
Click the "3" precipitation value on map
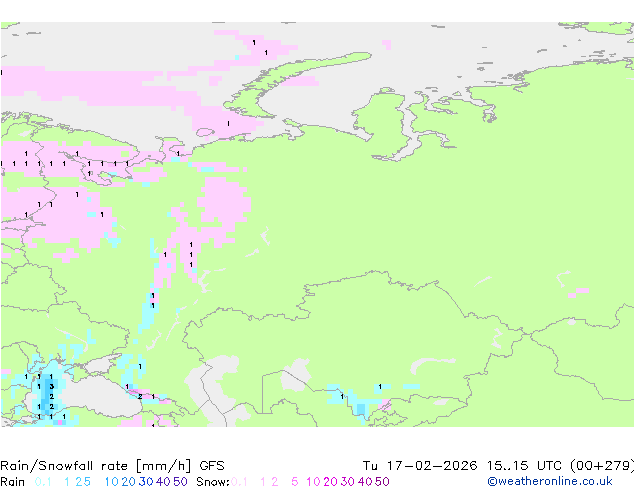52,387
